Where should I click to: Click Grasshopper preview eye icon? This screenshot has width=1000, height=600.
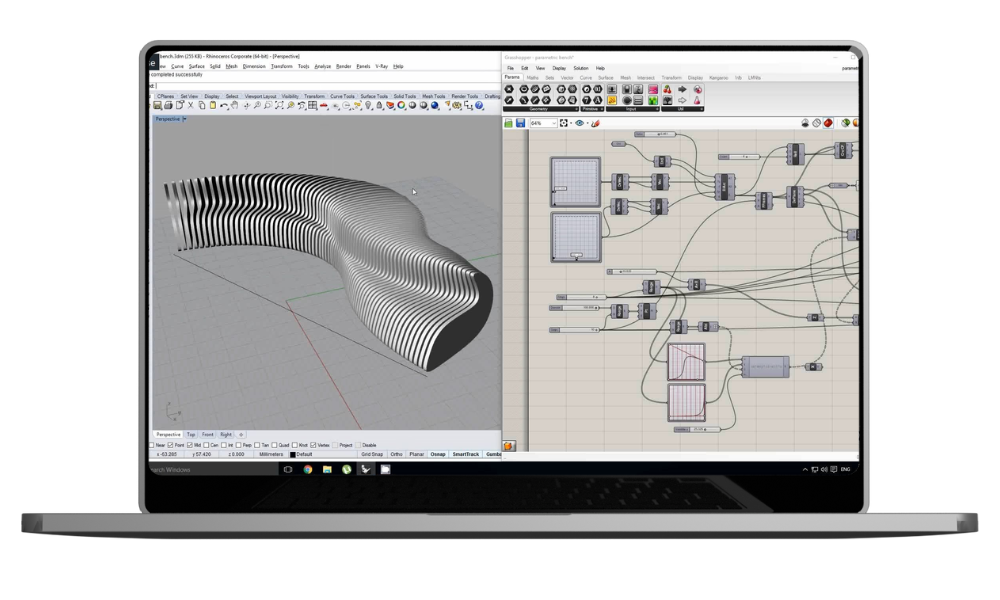[x=579, y=123]
